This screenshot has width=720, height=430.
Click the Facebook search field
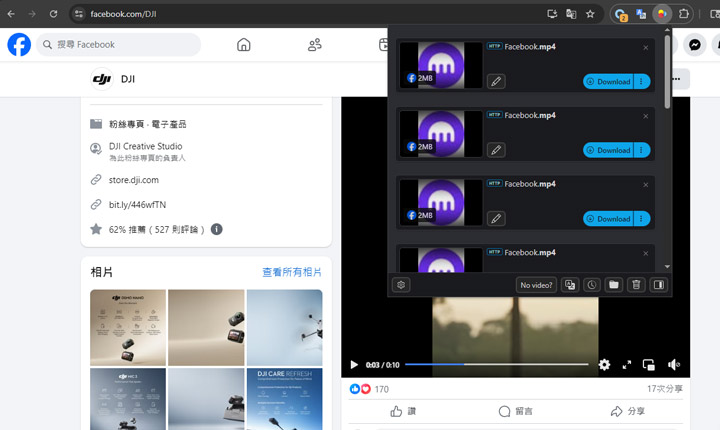(x=118, y=45)
